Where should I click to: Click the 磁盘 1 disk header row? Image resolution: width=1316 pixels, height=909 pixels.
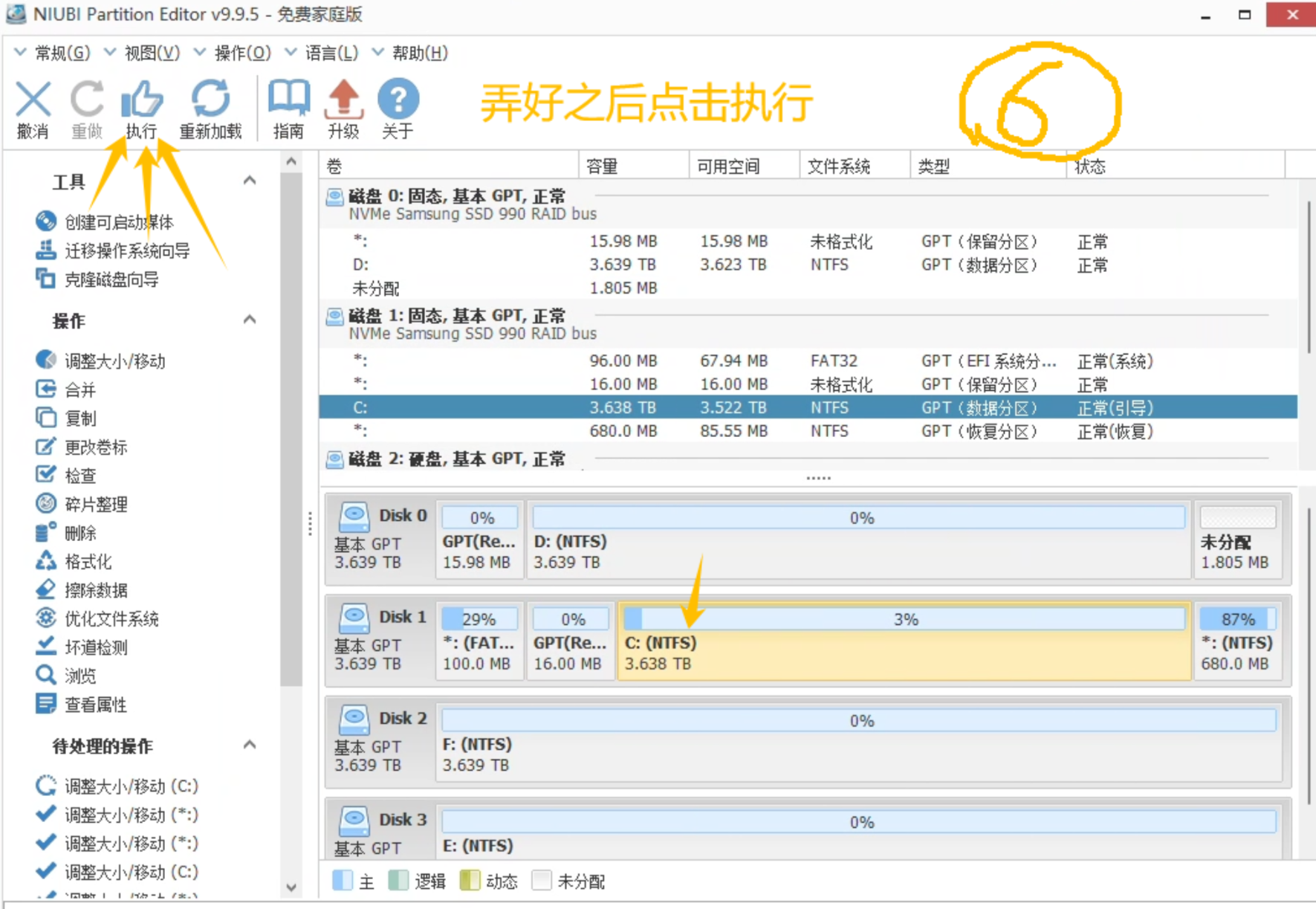point(808,324)
